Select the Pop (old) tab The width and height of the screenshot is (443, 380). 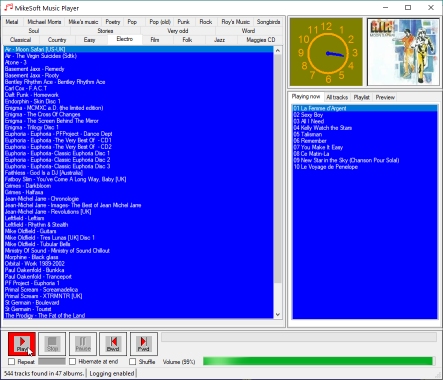click(x=160, y=22)
